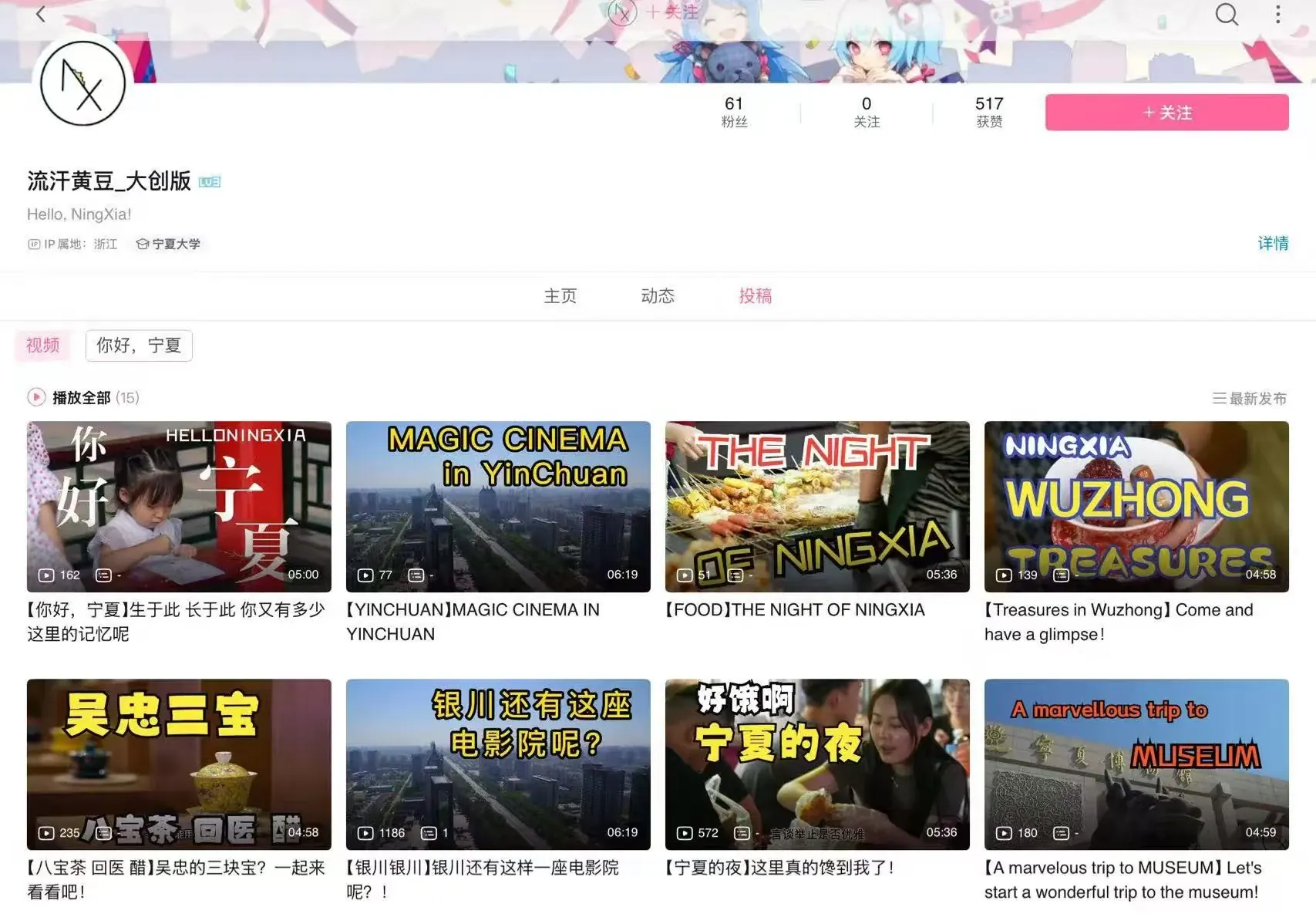
Task: Tap title 【宁夏的夜】这里真的馋到我了
Action: 780,868
